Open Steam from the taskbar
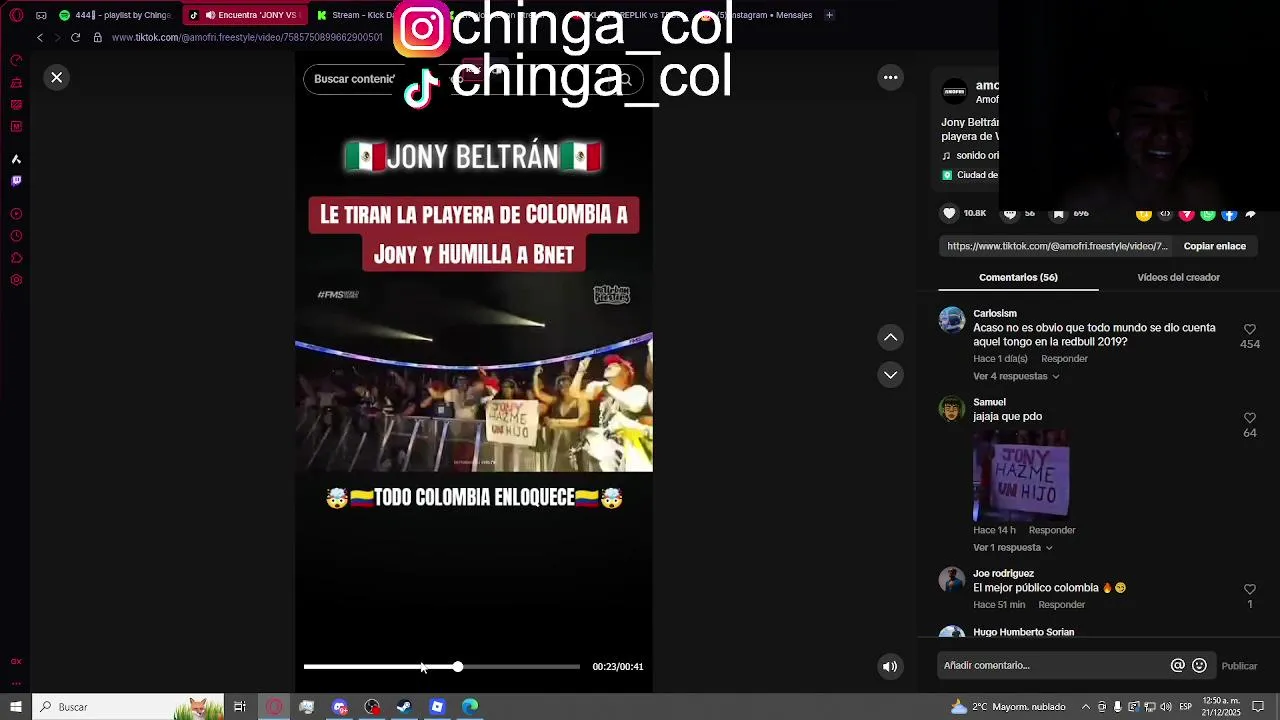Image resolution: width=1280 pixels, height=720 pixels. click(x=404, y=707)
